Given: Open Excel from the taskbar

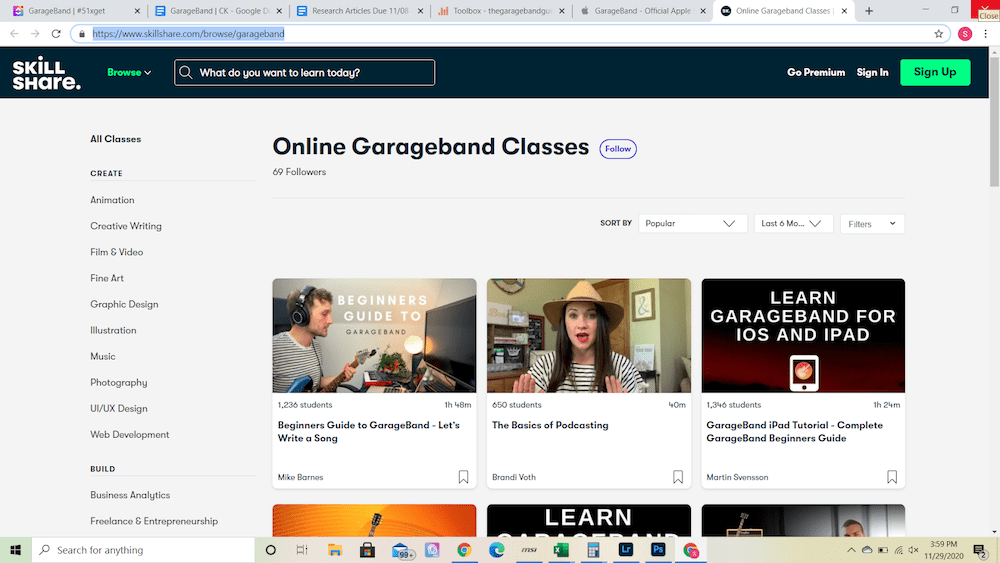Looking at the screenshot, I should 561,550.
